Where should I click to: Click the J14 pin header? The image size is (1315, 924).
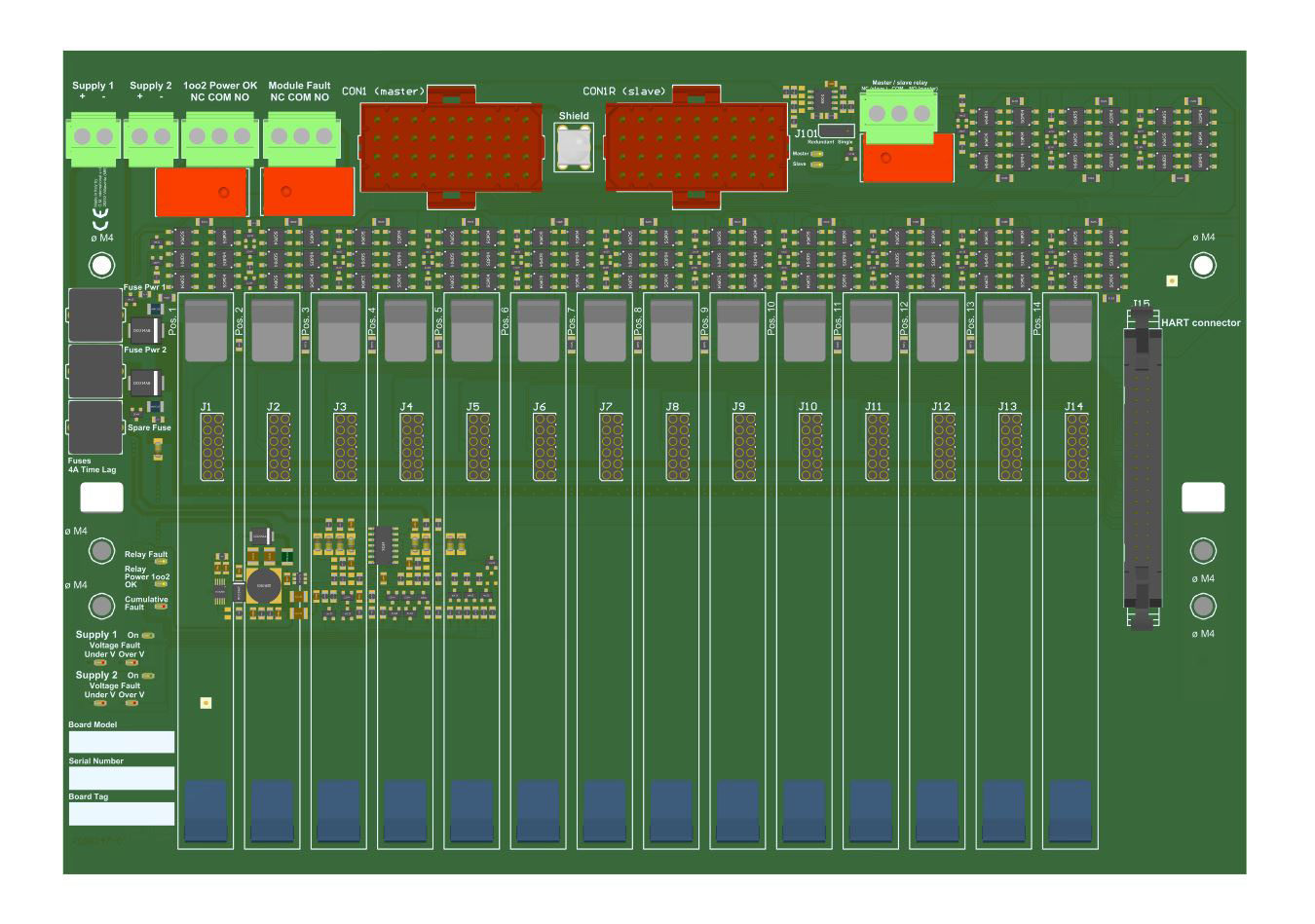click(x=1075, y=446)
